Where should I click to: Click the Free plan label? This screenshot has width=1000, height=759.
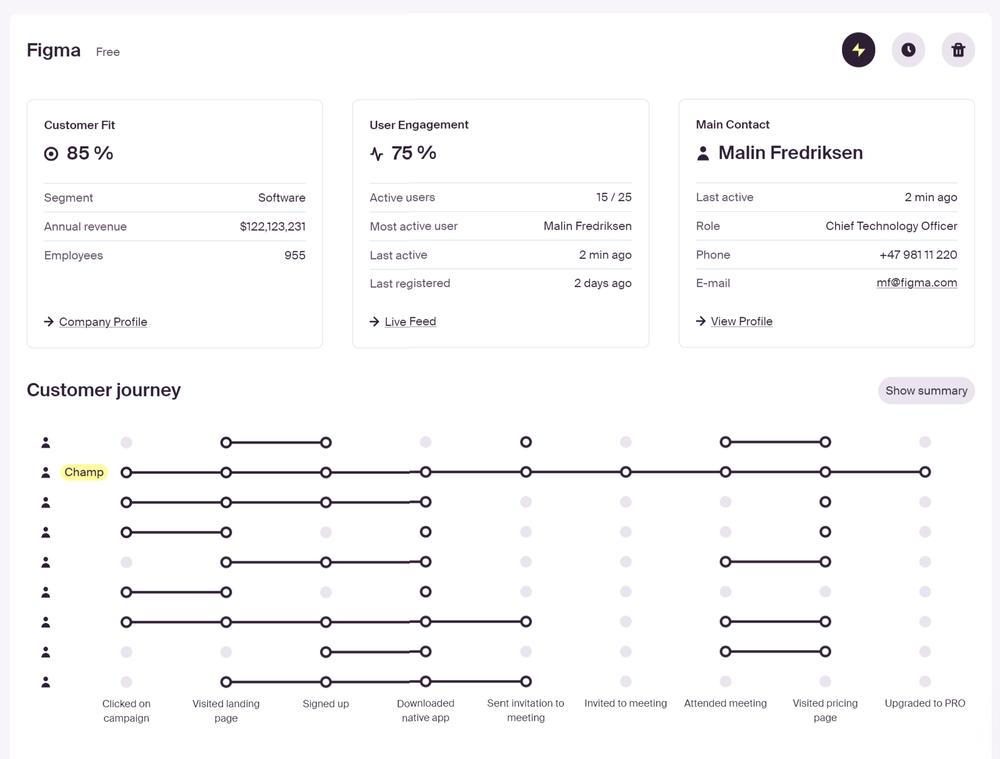point(108,52)
